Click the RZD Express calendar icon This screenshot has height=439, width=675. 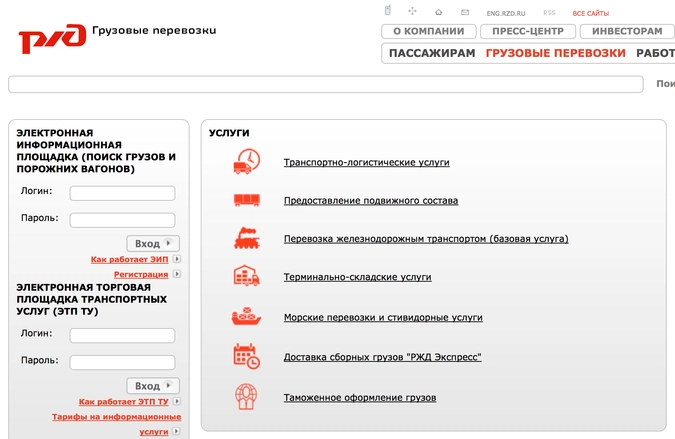(245, 356)
